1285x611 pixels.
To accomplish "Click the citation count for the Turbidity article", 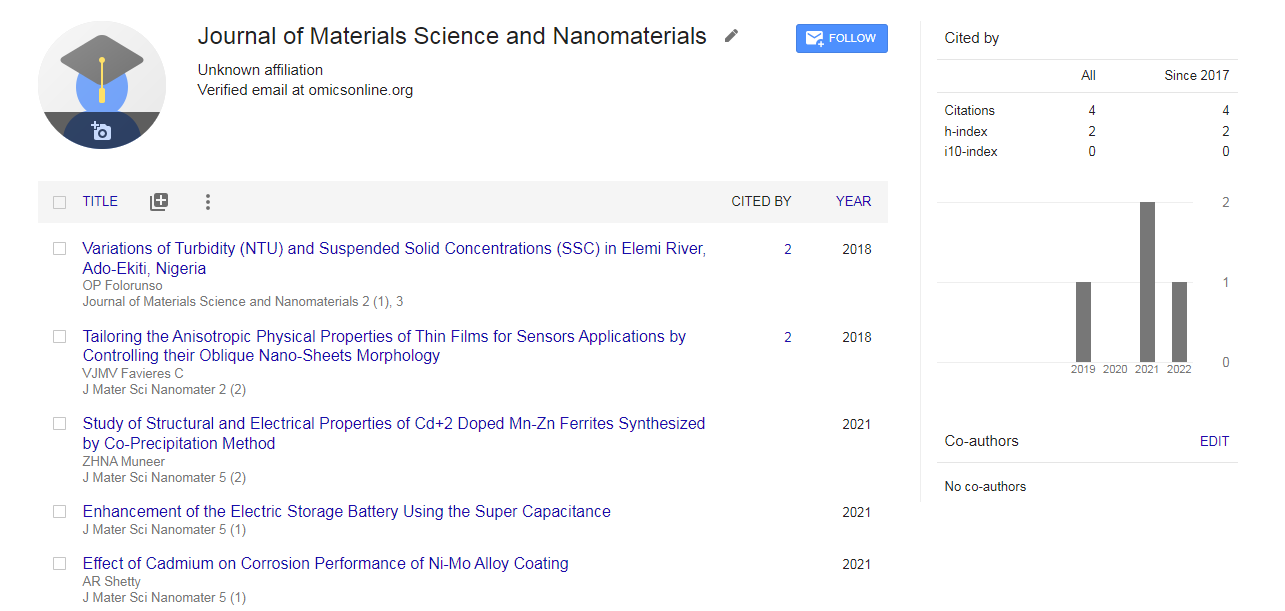I will (x=788, y=249).
